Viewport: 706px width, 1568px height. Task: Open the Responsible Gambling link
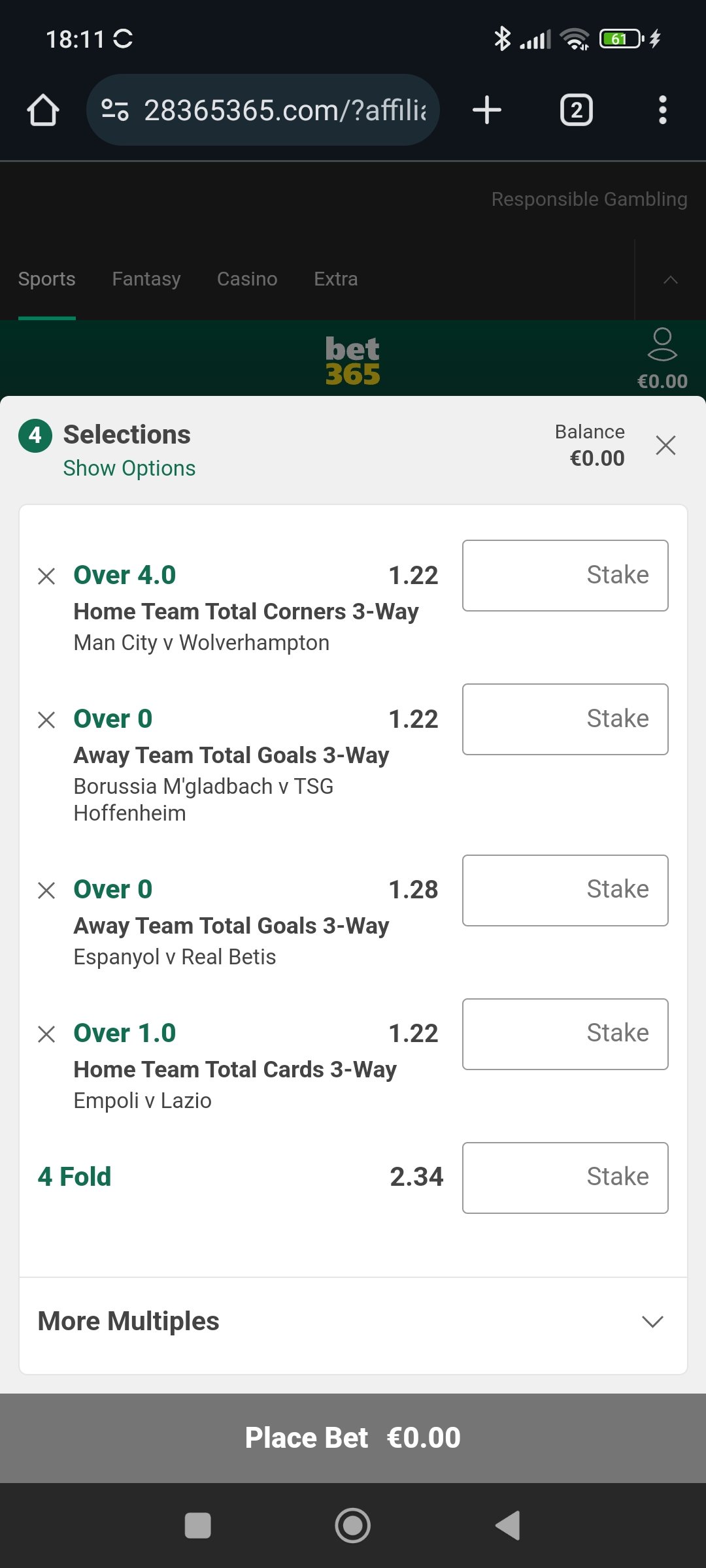(x=589, y=199)
